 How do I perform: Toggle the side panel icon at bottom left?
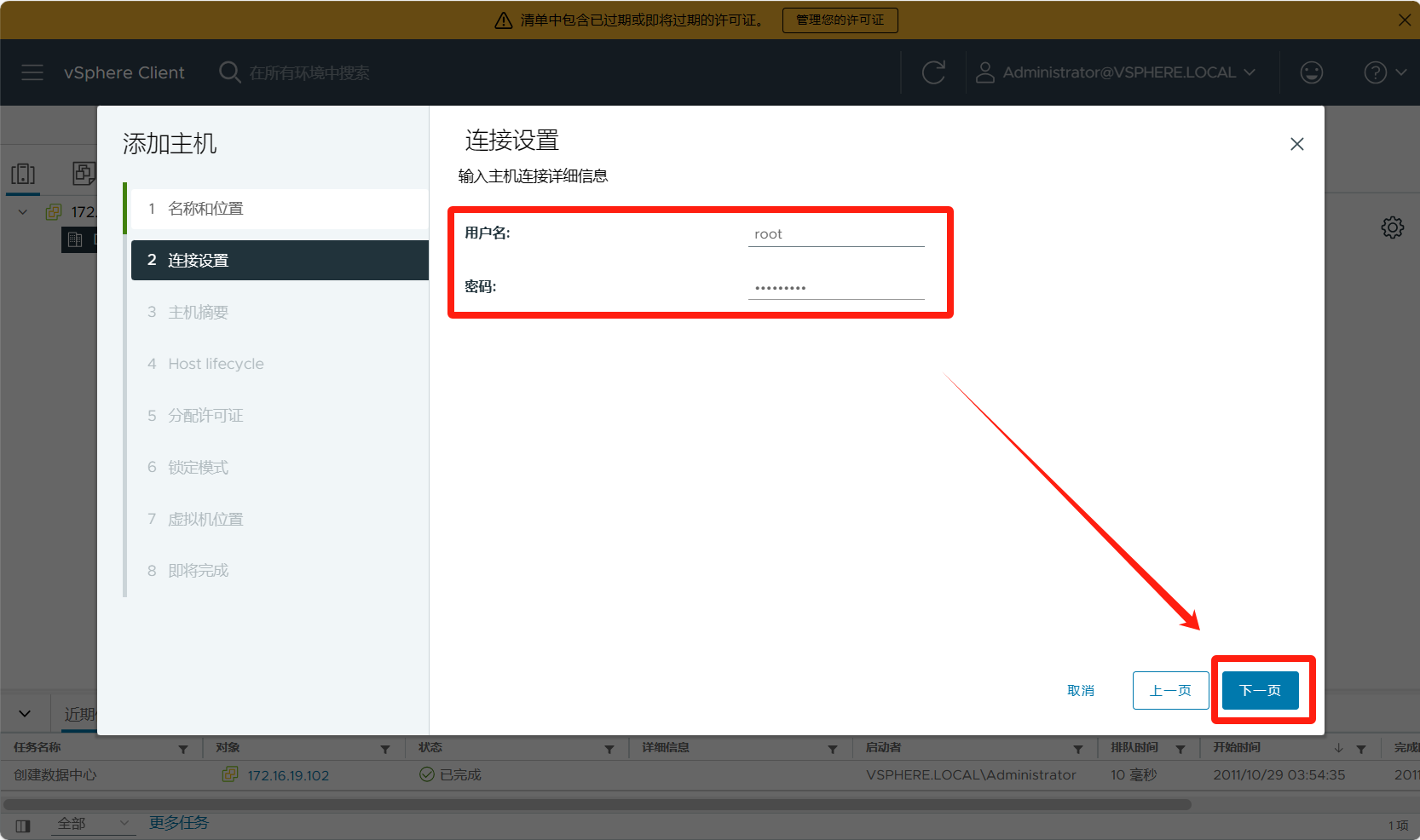[x=23, y=825]
